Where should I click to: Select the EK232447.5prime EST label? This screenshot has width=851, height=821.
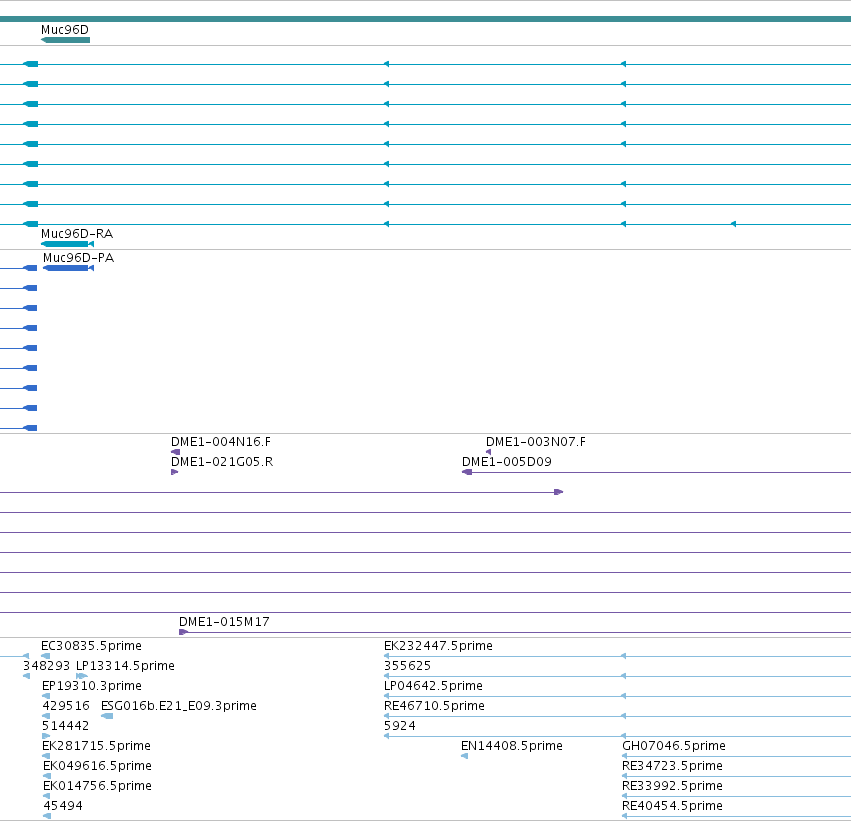pyautogui.click(x=438, y=646)
